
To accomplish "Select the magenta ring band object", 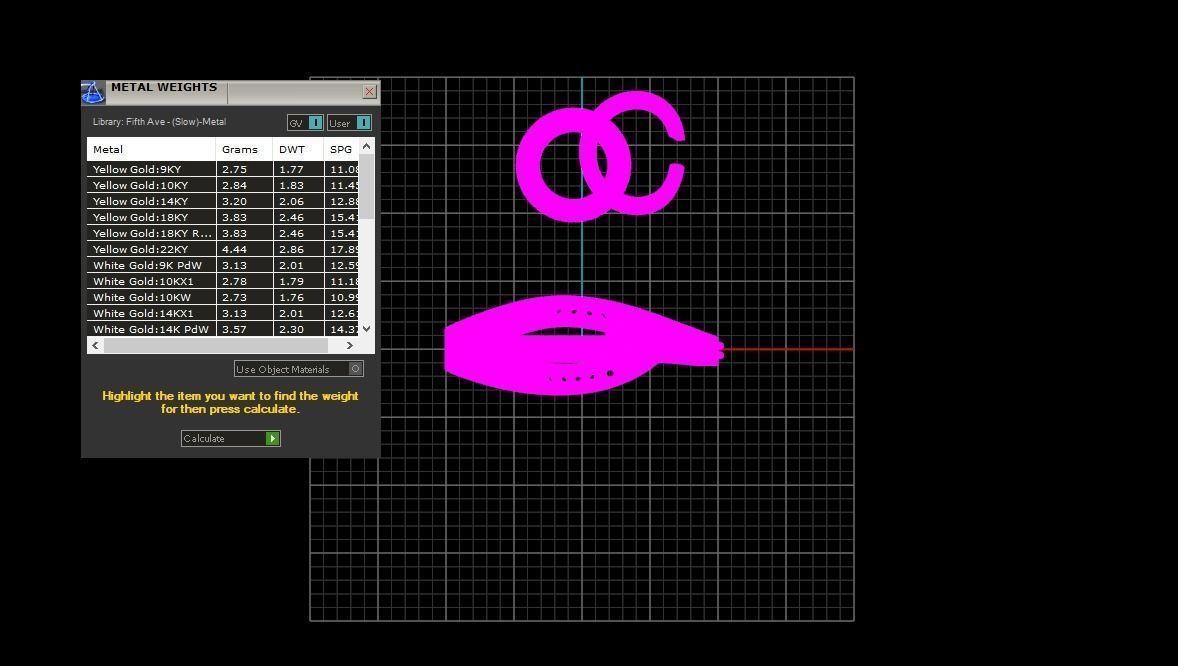I will (x=583, y=346).
